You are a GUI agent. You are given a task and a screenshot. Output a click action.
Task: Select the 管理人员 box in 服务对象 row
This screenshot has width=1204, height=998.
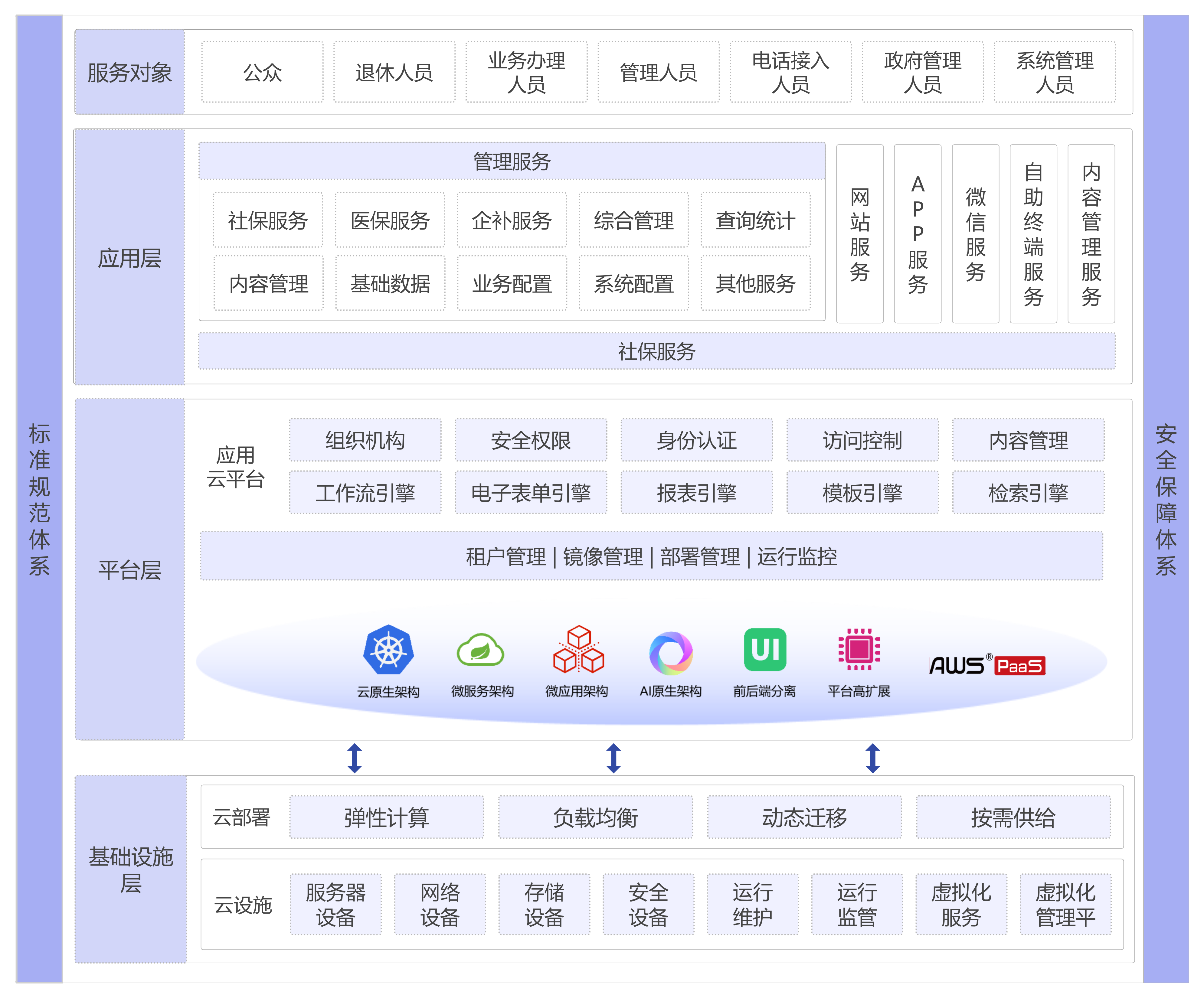click(x=658, y=72)
